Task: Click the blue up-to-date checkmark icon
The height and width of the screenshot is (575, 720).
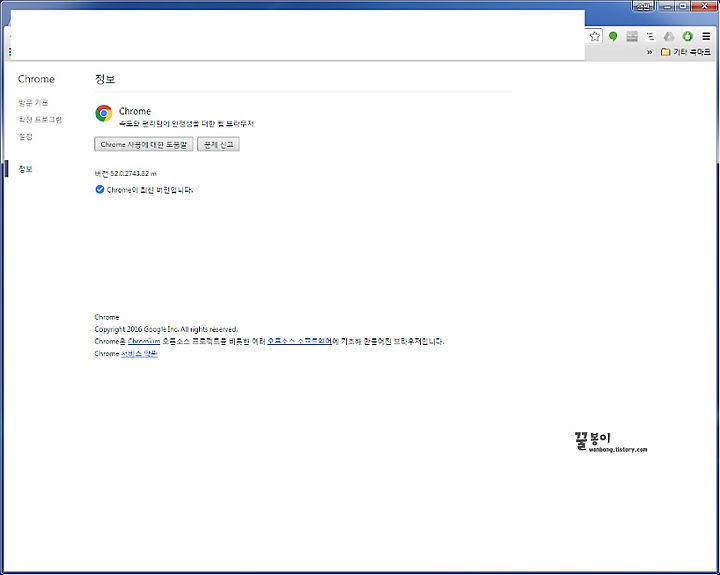Action: point(100,189)
